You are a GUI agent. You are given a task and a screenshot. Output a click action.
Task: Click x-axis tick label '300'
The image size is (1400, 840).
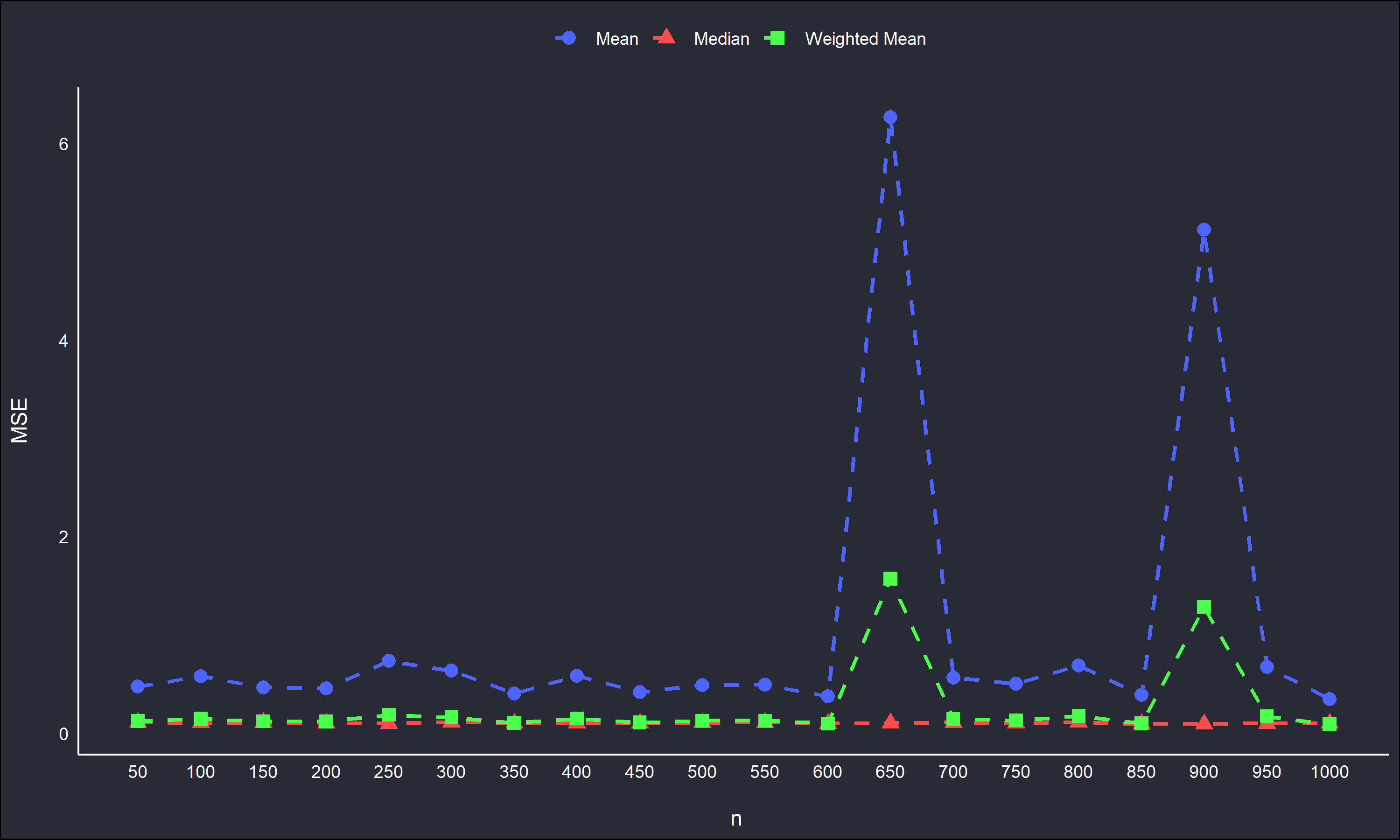(x=451, y=772)
